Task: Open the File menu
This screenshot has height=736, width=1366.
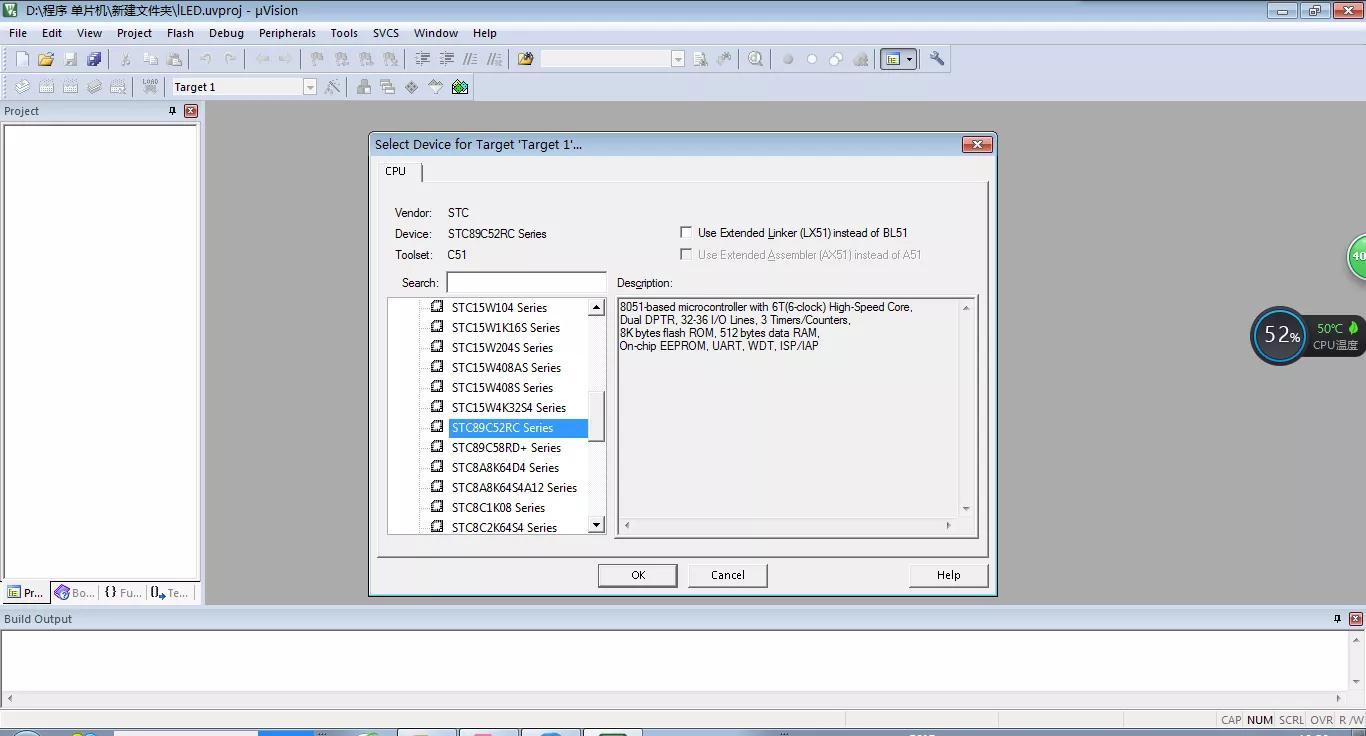Action: tap(18, 33)
